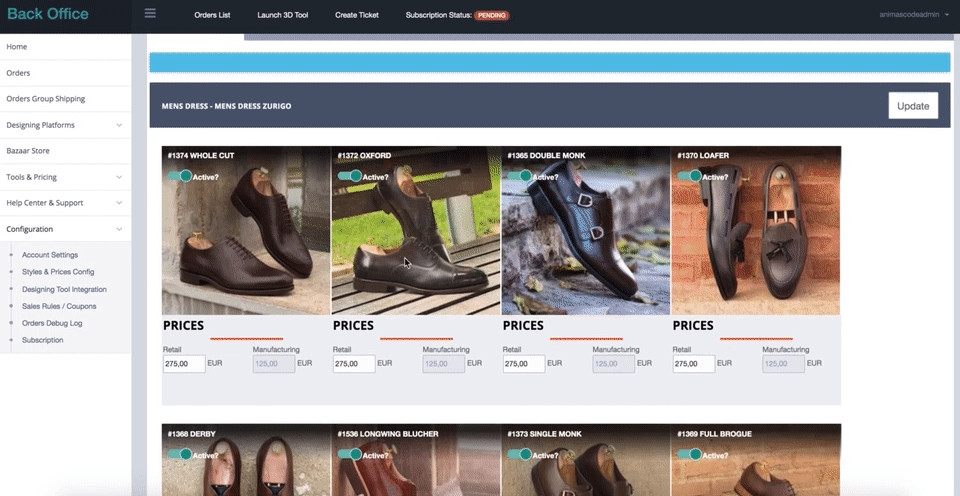Select Launch 3D Tool in top bar
The width and height of the screenshot is (960, 496).
click(x=283, y=15)
